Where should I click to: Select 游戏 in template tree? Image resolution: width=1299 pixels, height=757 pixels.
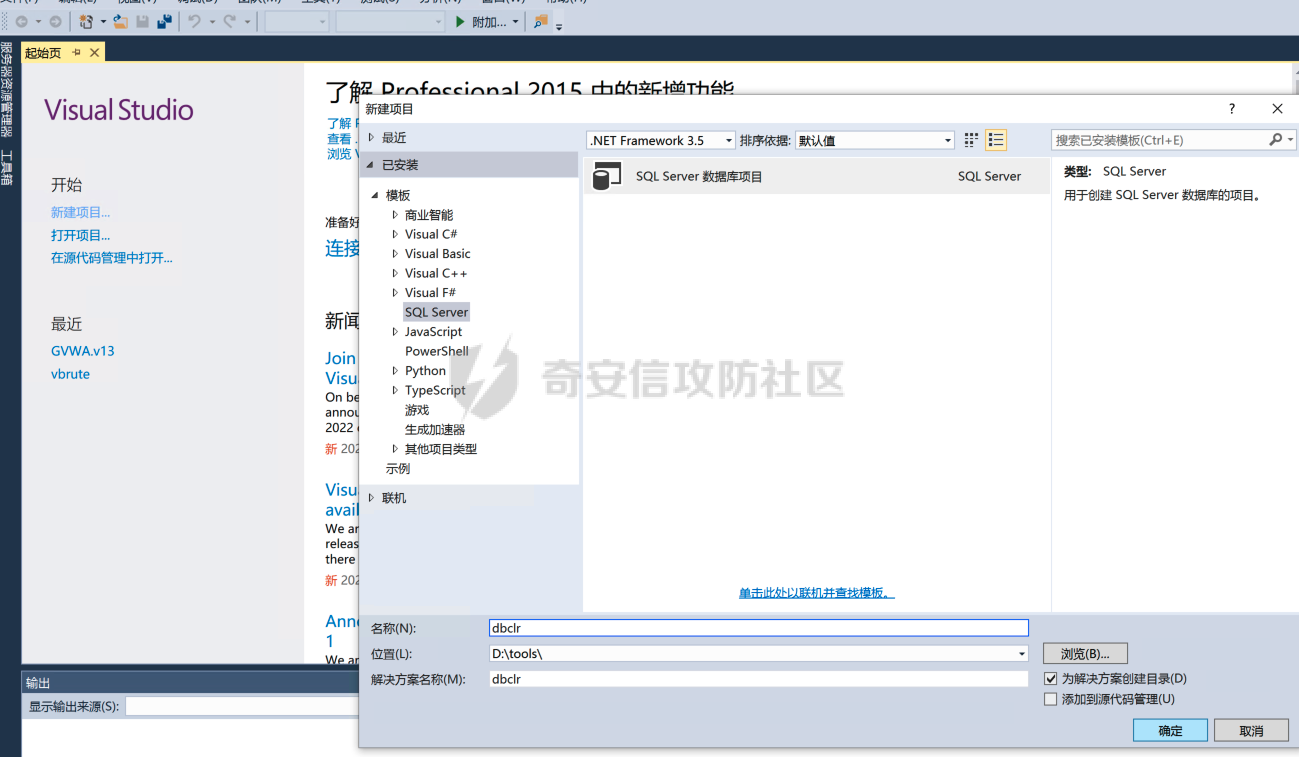pos(417,410)
